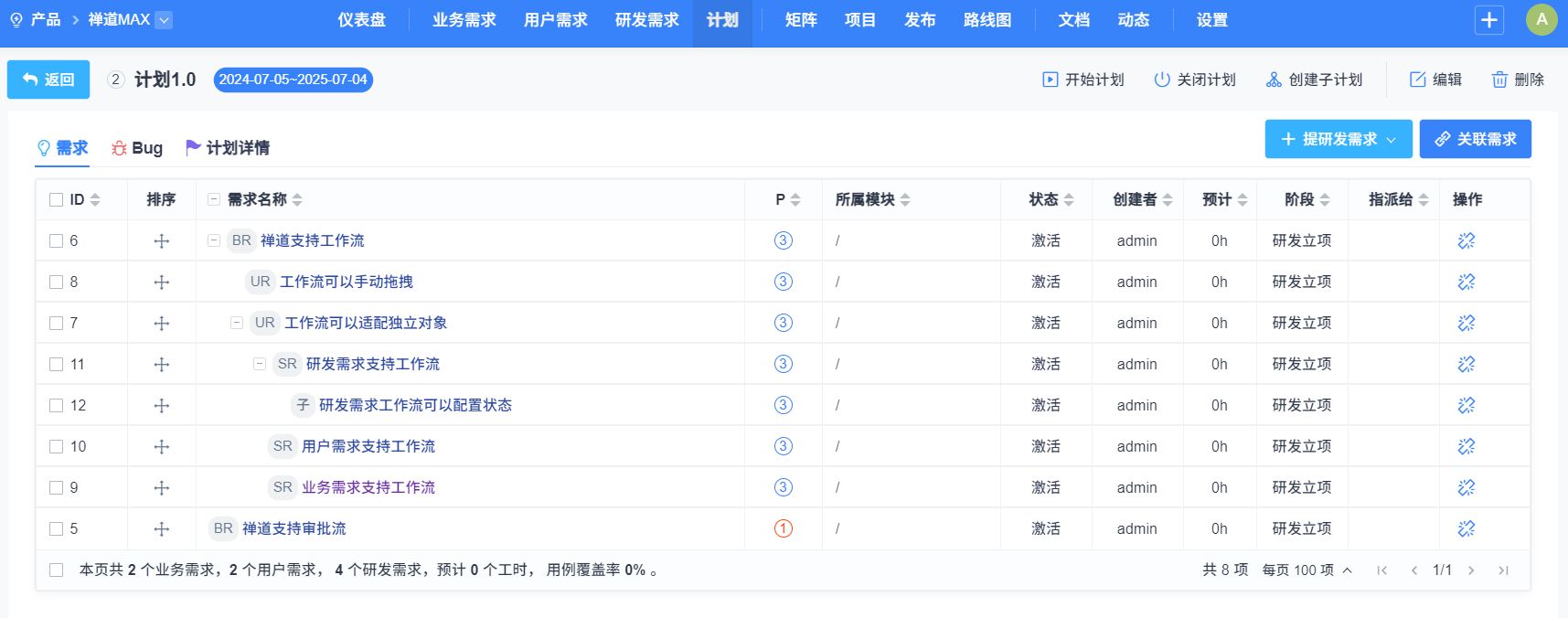Toggle the select-all checkbox in header

(57, 199)
